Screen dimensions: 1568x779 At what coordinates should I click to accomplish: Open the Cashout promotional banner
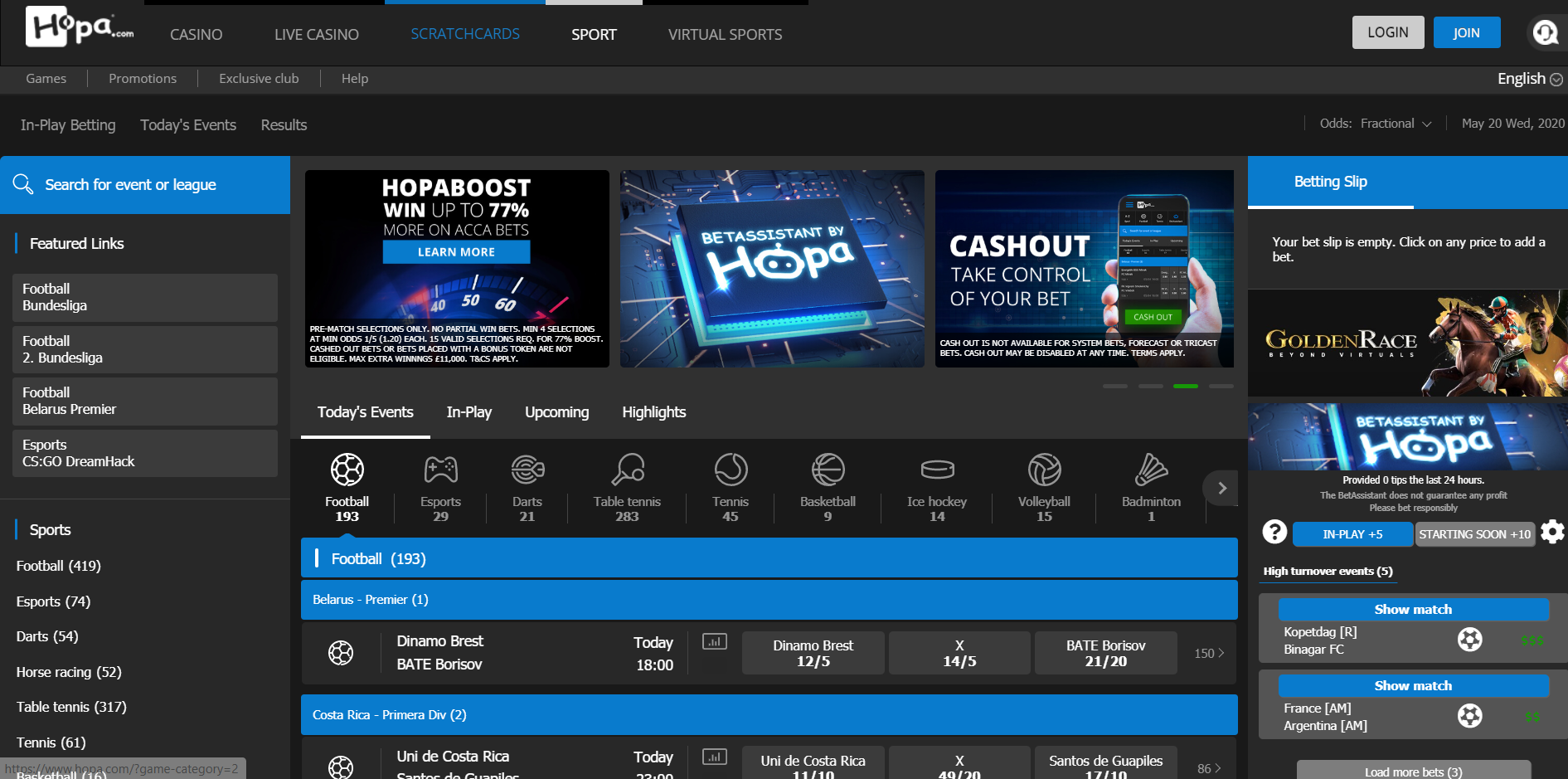(x=1085, y=269)
